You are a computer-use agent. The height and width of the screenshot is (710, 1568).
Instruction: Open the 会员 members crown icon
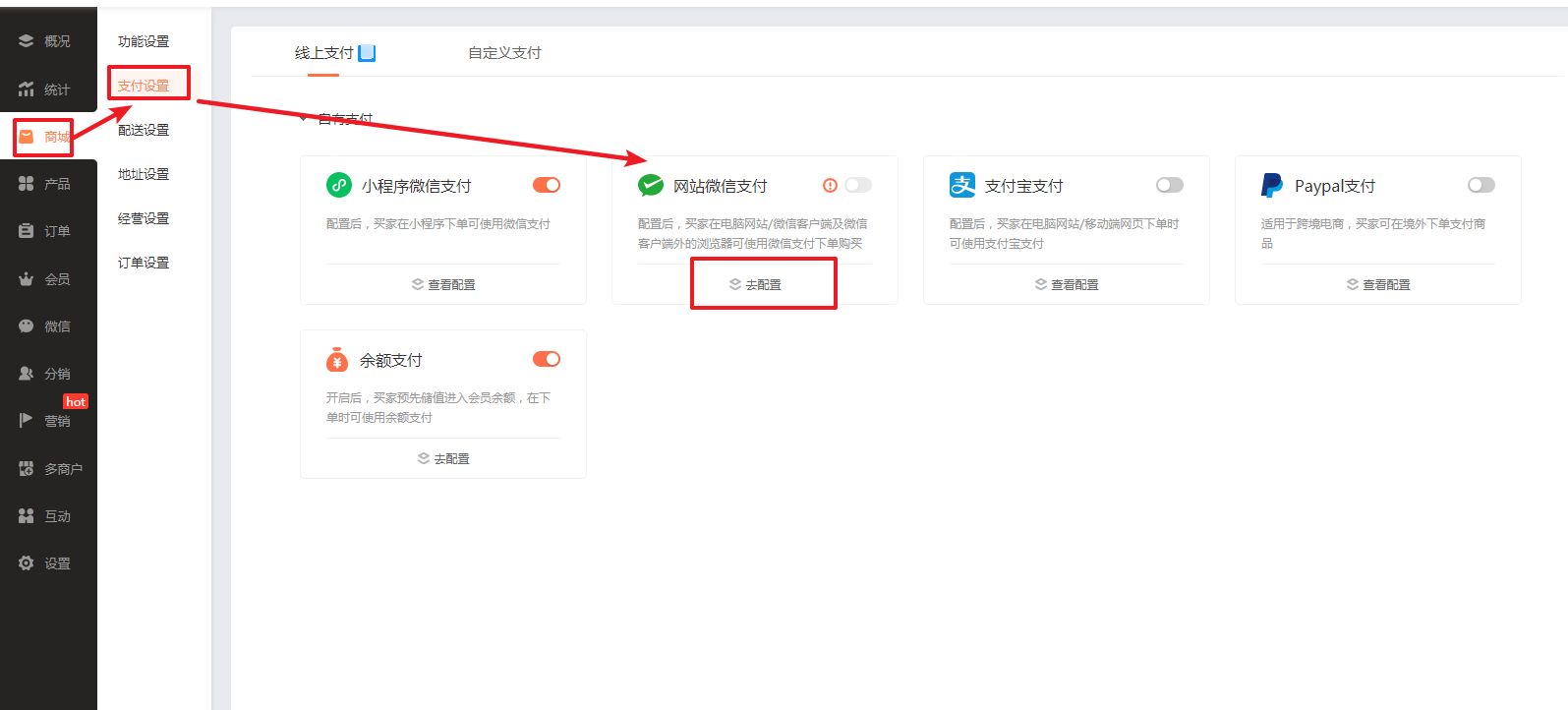coord(27,279)
